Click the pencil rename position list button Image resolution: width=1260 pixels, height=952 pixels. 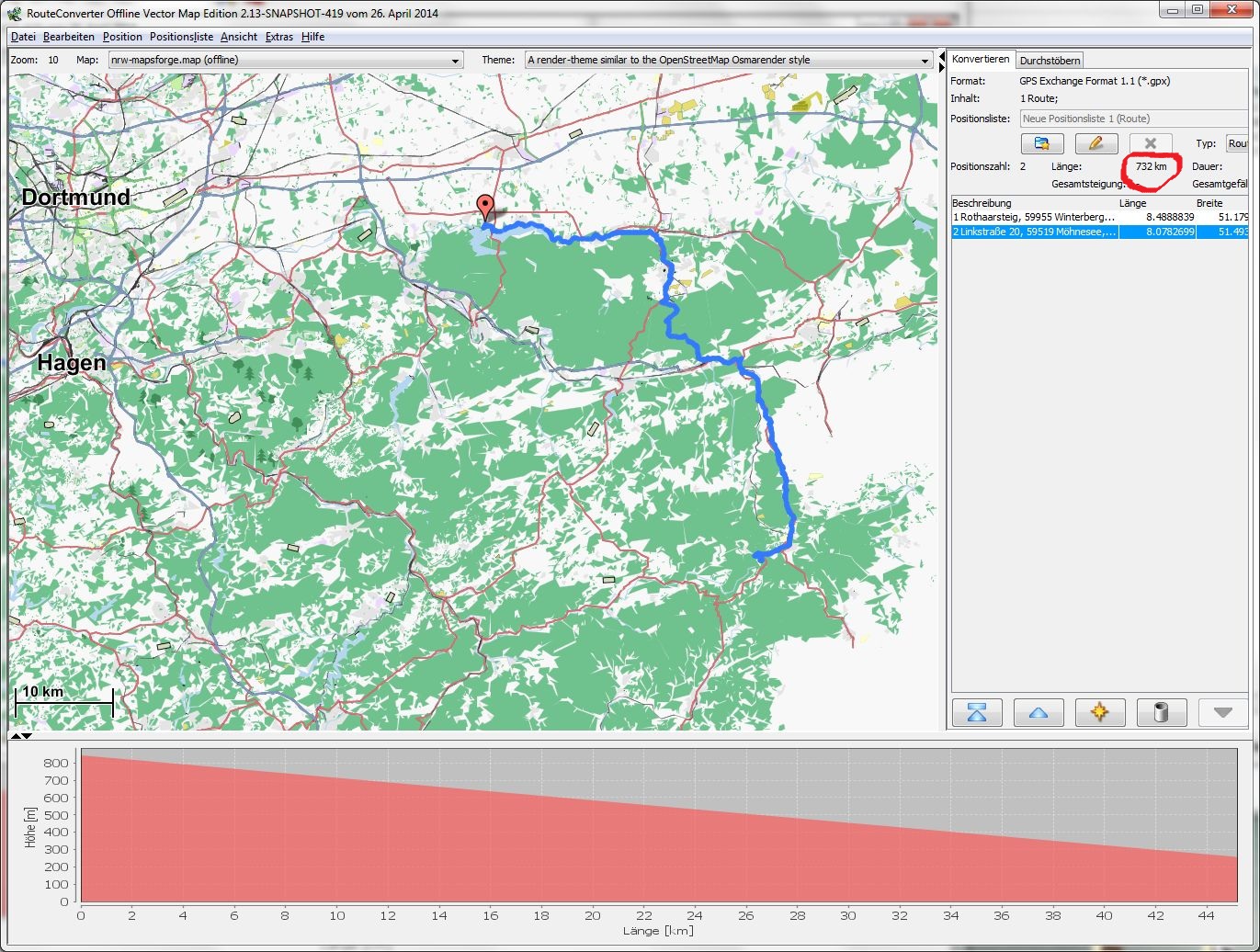[1096, 143]
